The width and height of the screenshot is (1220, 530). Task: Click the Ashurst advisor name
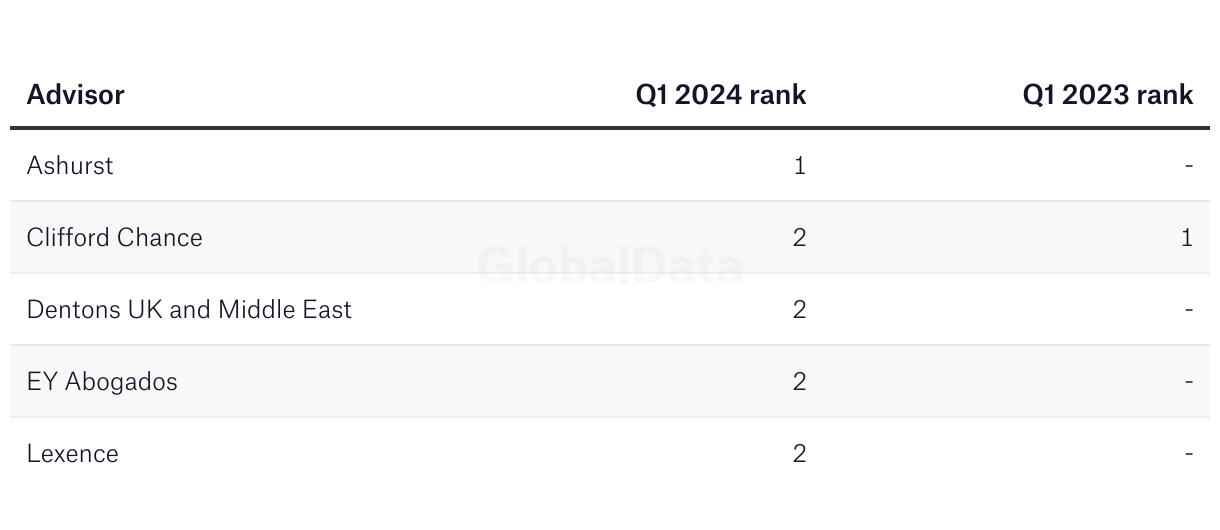click(70, 165)
